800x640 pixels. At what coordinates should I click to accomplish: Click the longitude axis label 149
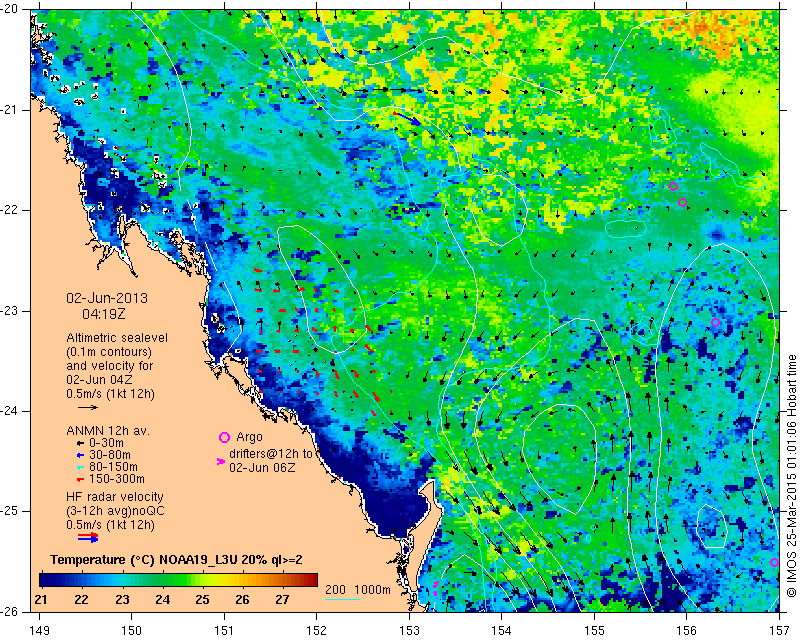39,631
